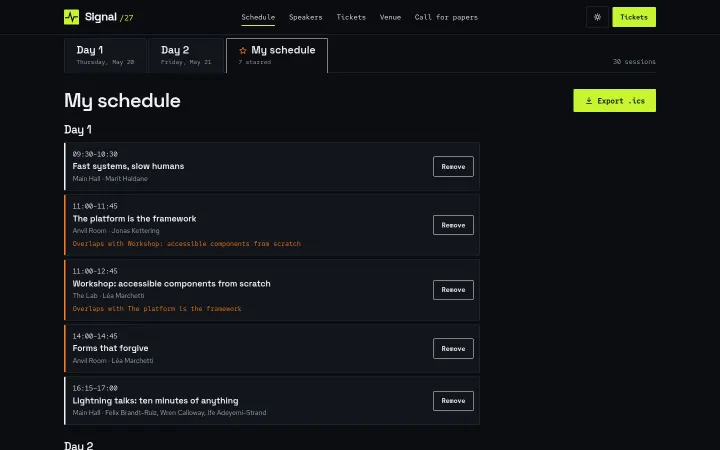Click the '09:30-10:30' time label
Image resolution: width=720 pixels, height=450 pixels.
click(x=95, y=154)
